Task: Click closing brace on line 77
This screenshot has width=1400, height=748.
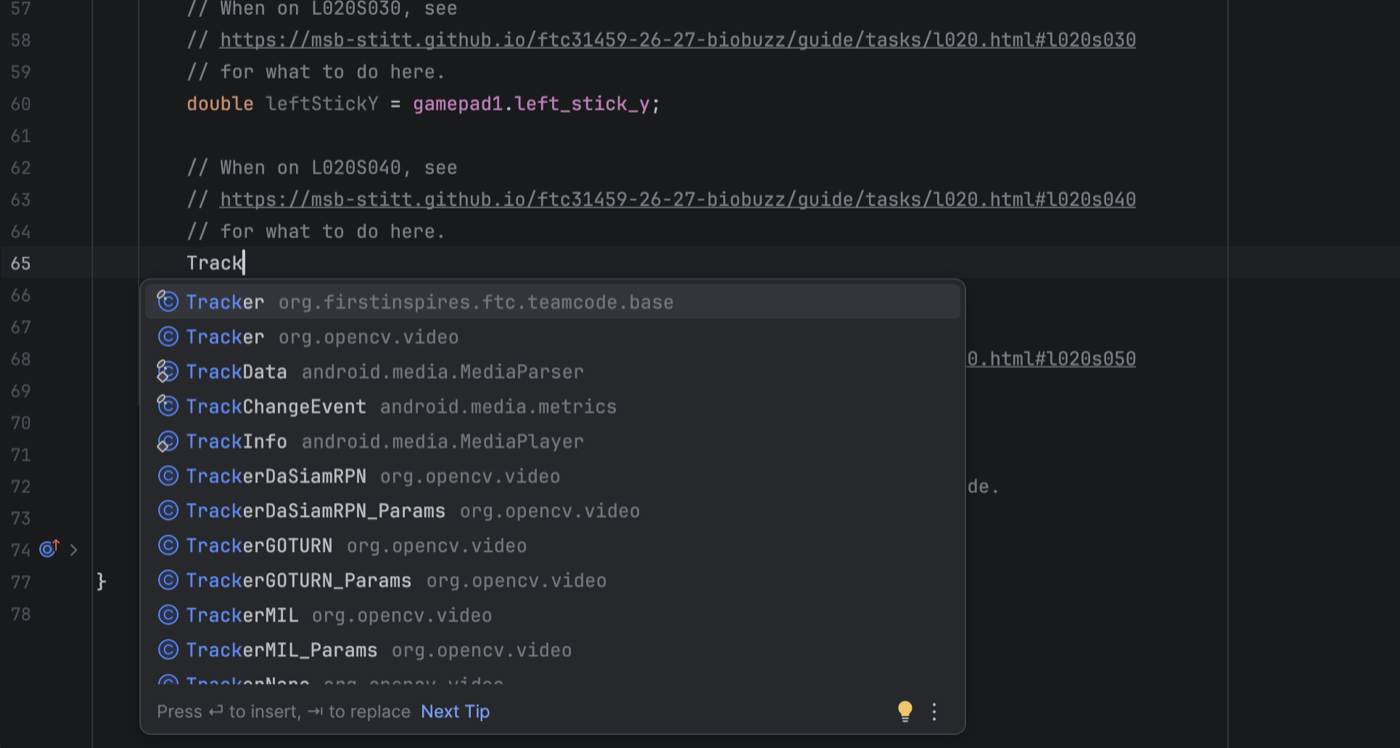Action: pyautogui.click(x=101, y=582)
